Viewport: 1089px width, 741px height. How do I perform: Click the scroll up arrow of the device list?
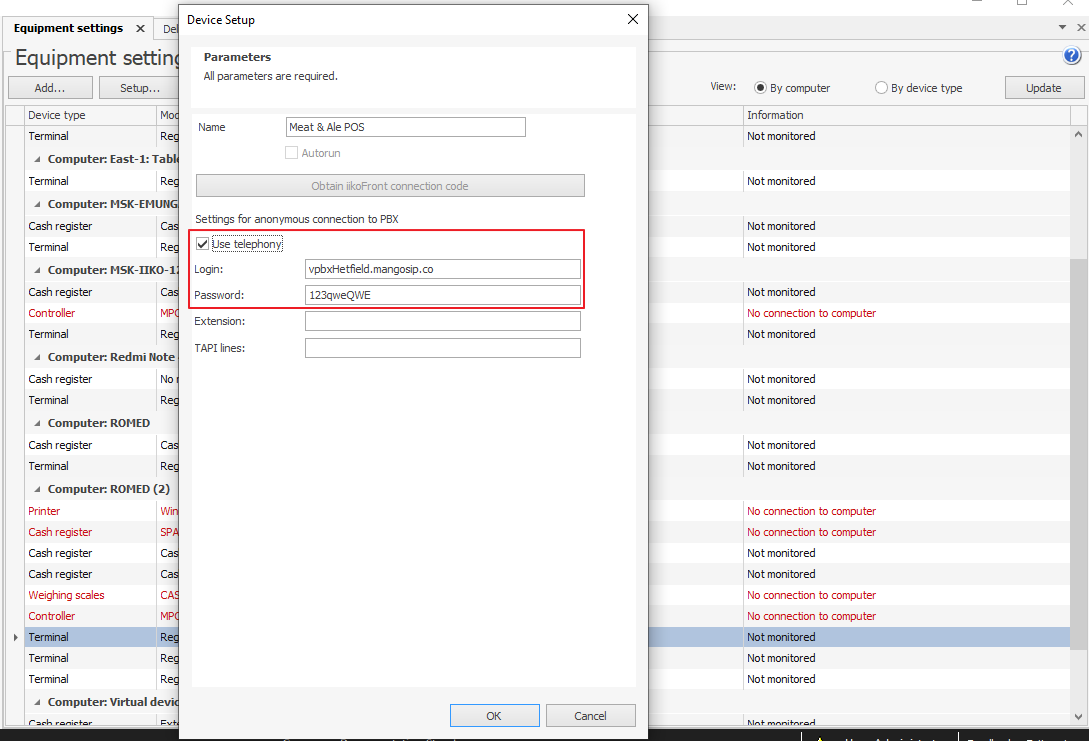coord(1078,134)
